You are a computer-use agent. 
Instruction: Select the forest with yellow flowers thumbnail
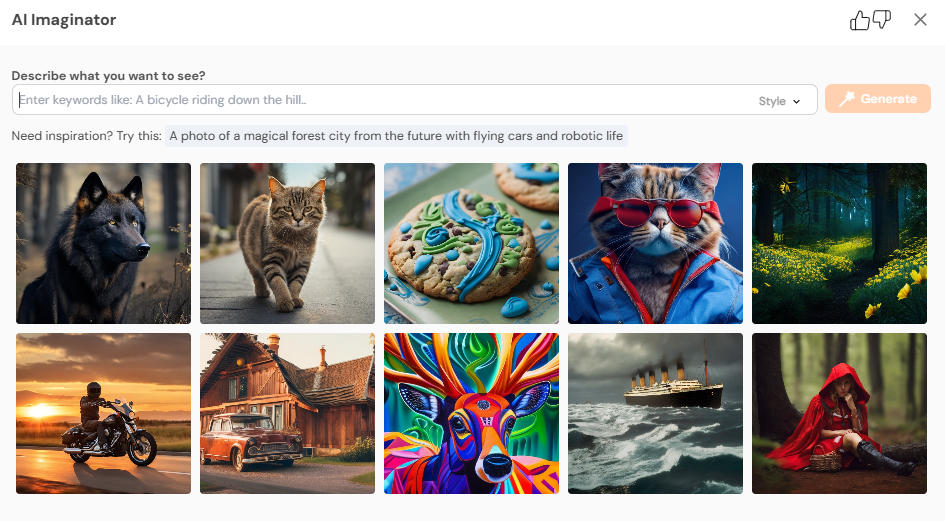(839, 244)
